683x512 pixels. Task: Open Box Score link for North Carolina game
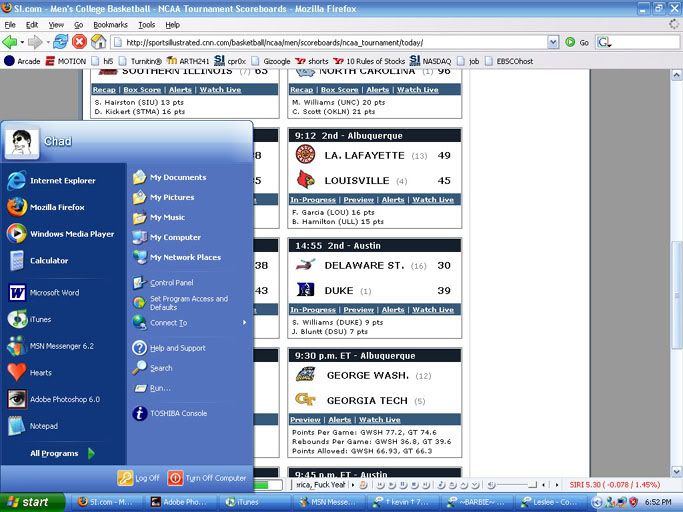coord(339,89)
